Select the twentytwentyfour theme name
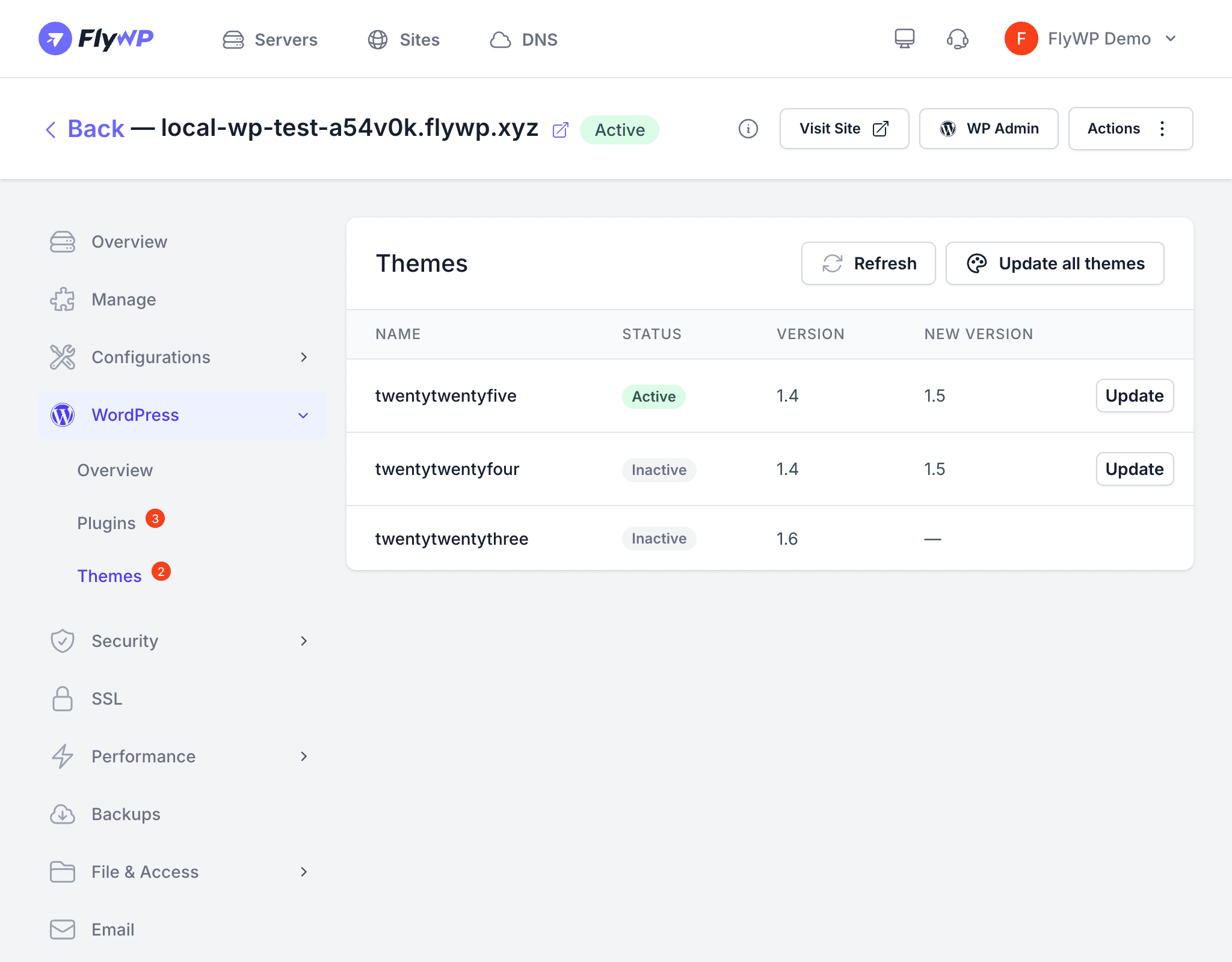 (447, 469)
